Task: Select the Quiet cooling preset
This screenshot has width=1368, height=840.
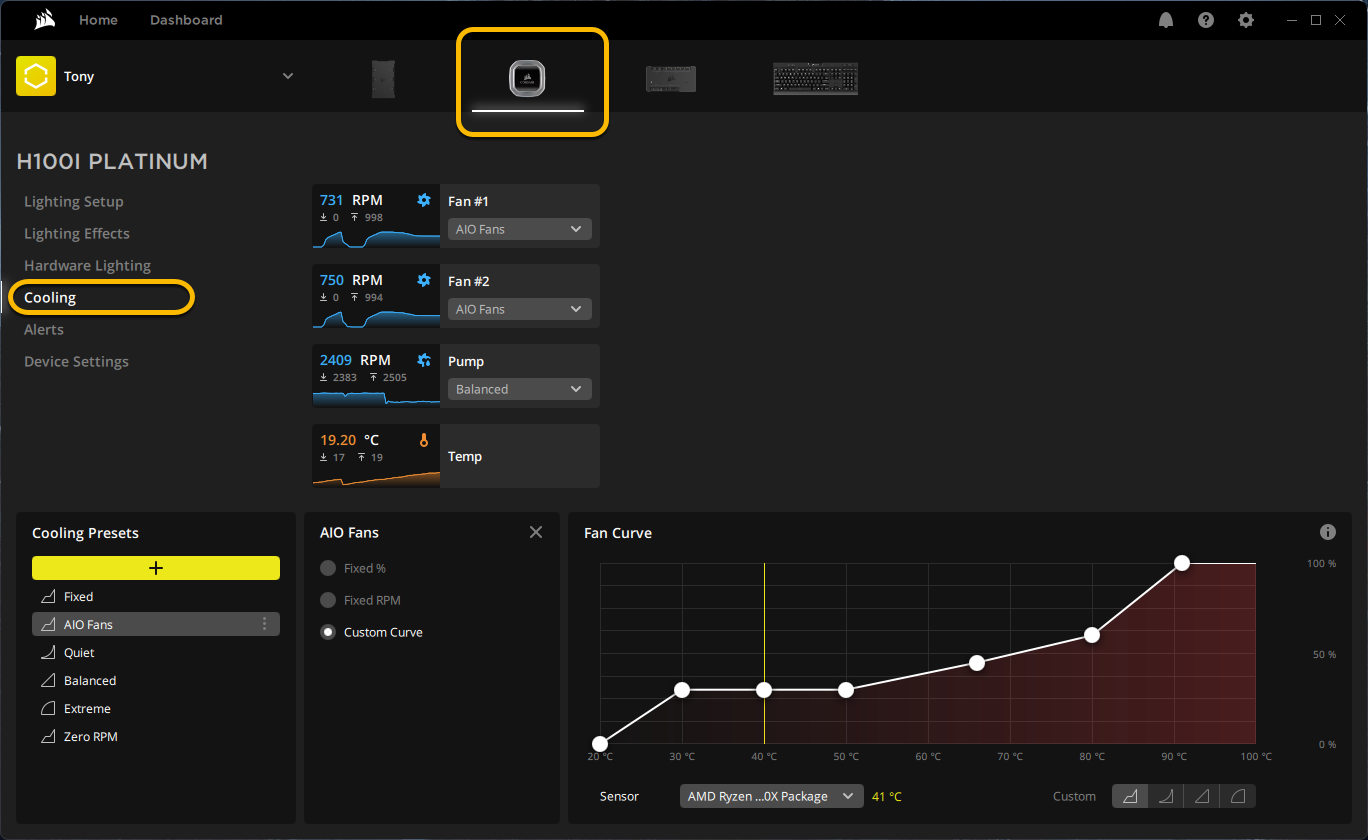Action: click(x=156, y=652)
